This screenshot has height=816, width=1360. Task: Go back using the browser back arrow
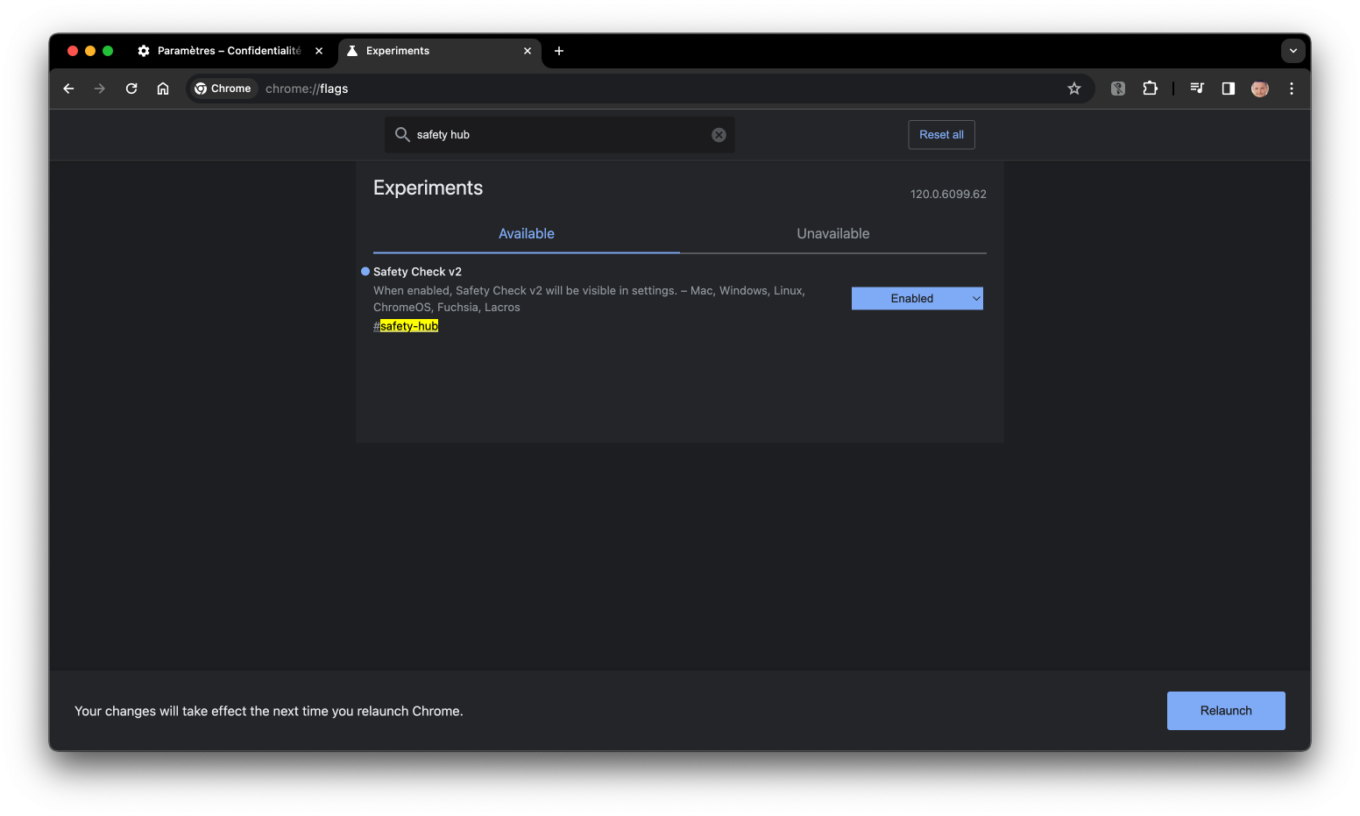(68, 89)
